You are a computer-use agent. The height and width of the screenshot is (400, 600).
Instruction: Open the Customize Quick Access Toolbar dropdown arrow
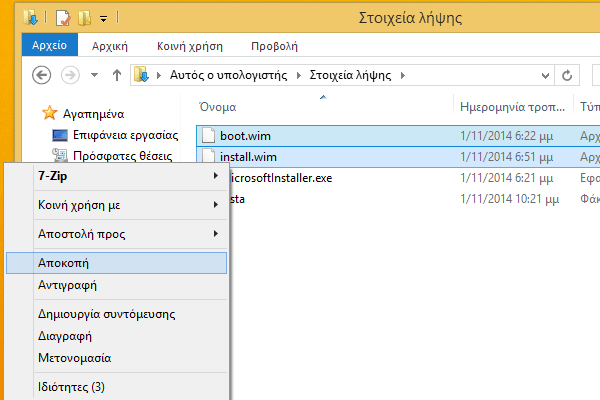[x=103, y=18]
